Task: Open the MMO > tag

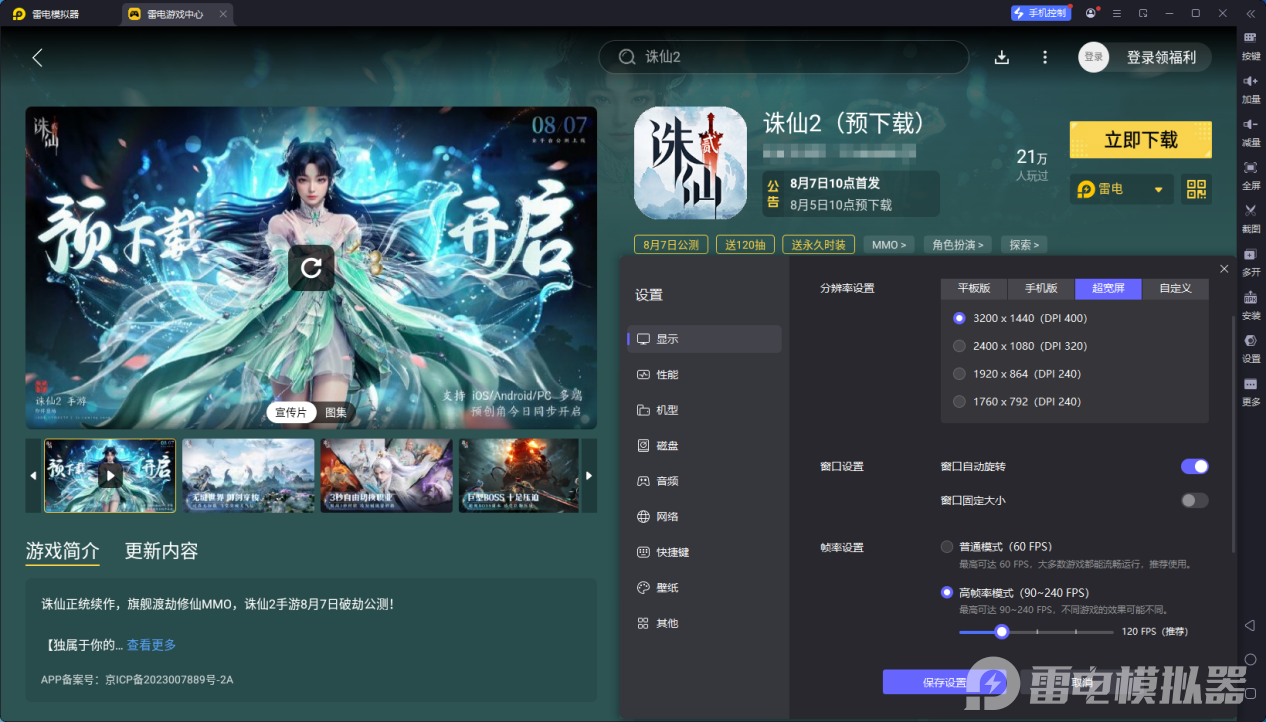Action: (889, 244)
